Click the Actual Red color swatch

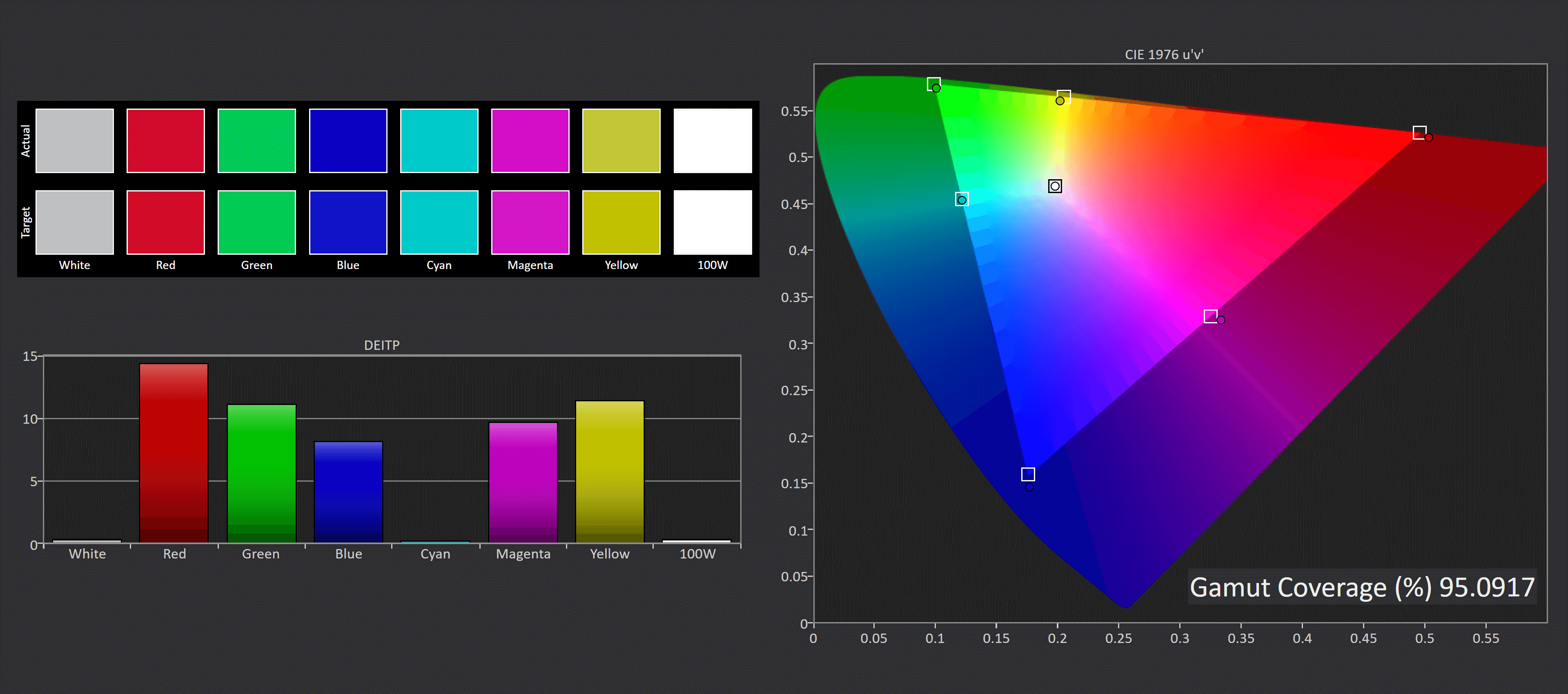click(x=165, y=140)
